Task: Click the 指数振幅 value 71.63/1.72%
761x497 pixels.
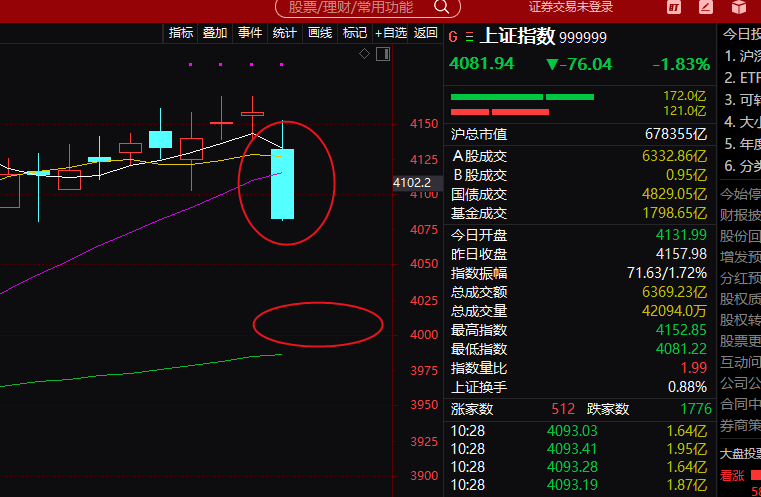Action: tap(667, 273)
